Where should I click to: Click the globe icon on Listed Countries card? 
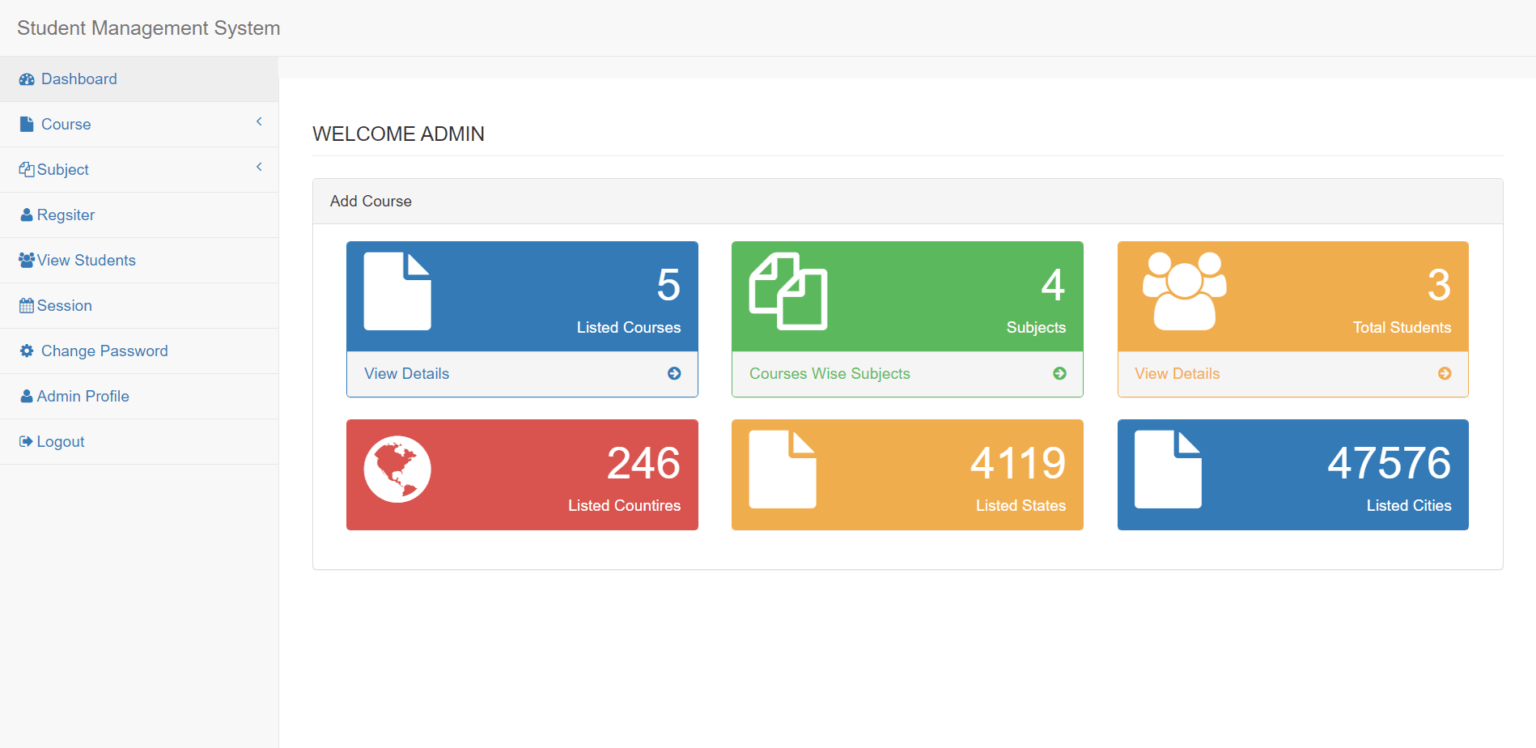click(397, 469)
